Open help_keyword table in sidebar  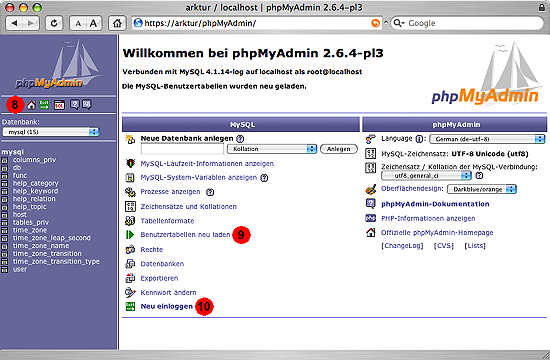point(35,191)
